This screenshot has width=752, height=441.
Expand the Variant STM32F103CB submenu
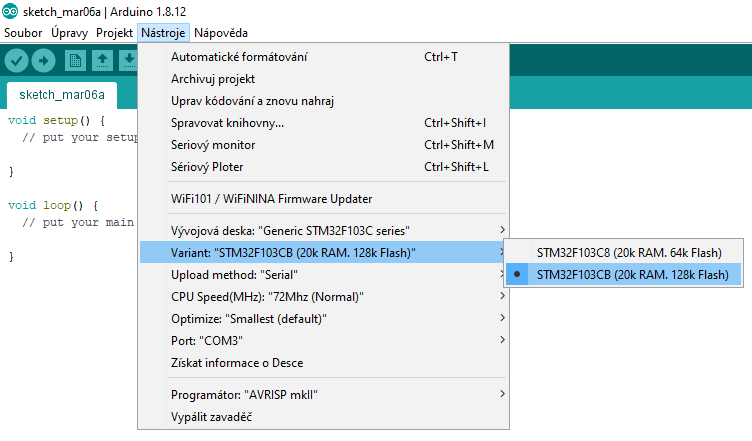[323, 253]
